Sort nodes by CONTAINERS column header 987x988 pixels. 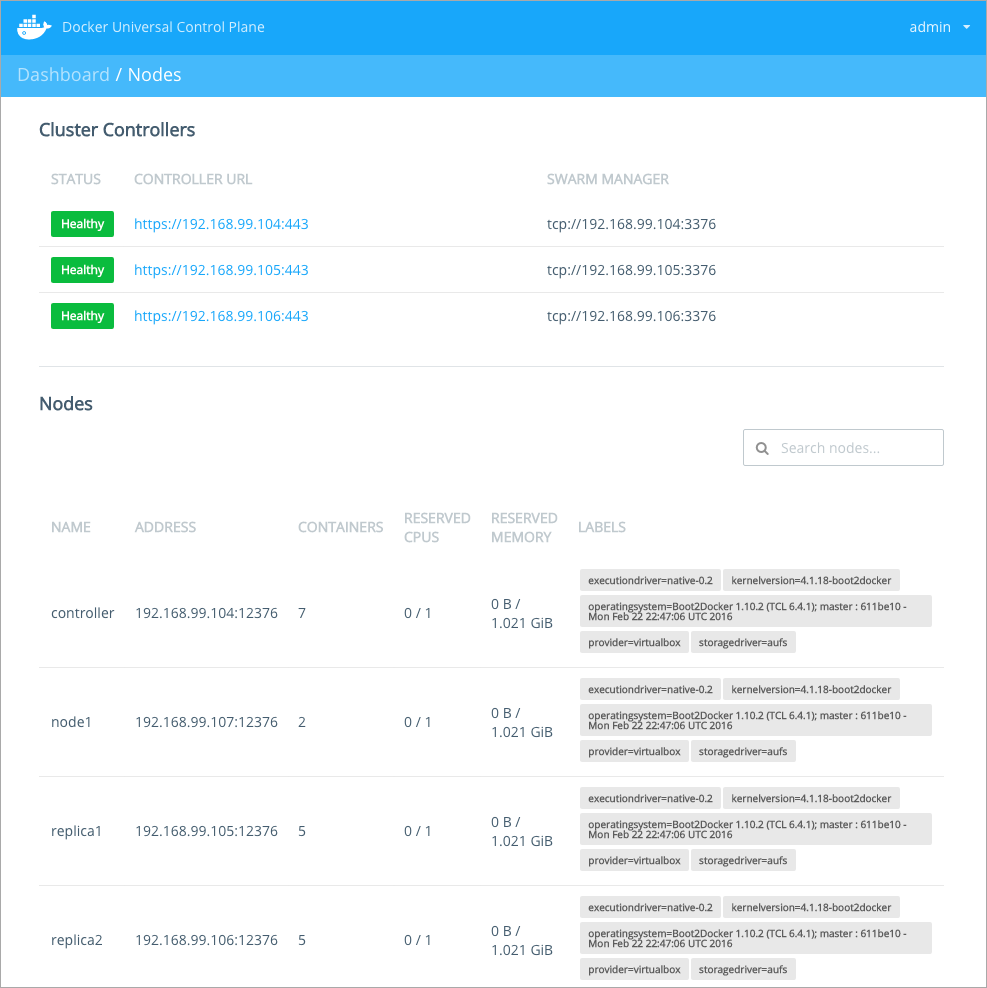pyautogui.click(x=340, y=527)
